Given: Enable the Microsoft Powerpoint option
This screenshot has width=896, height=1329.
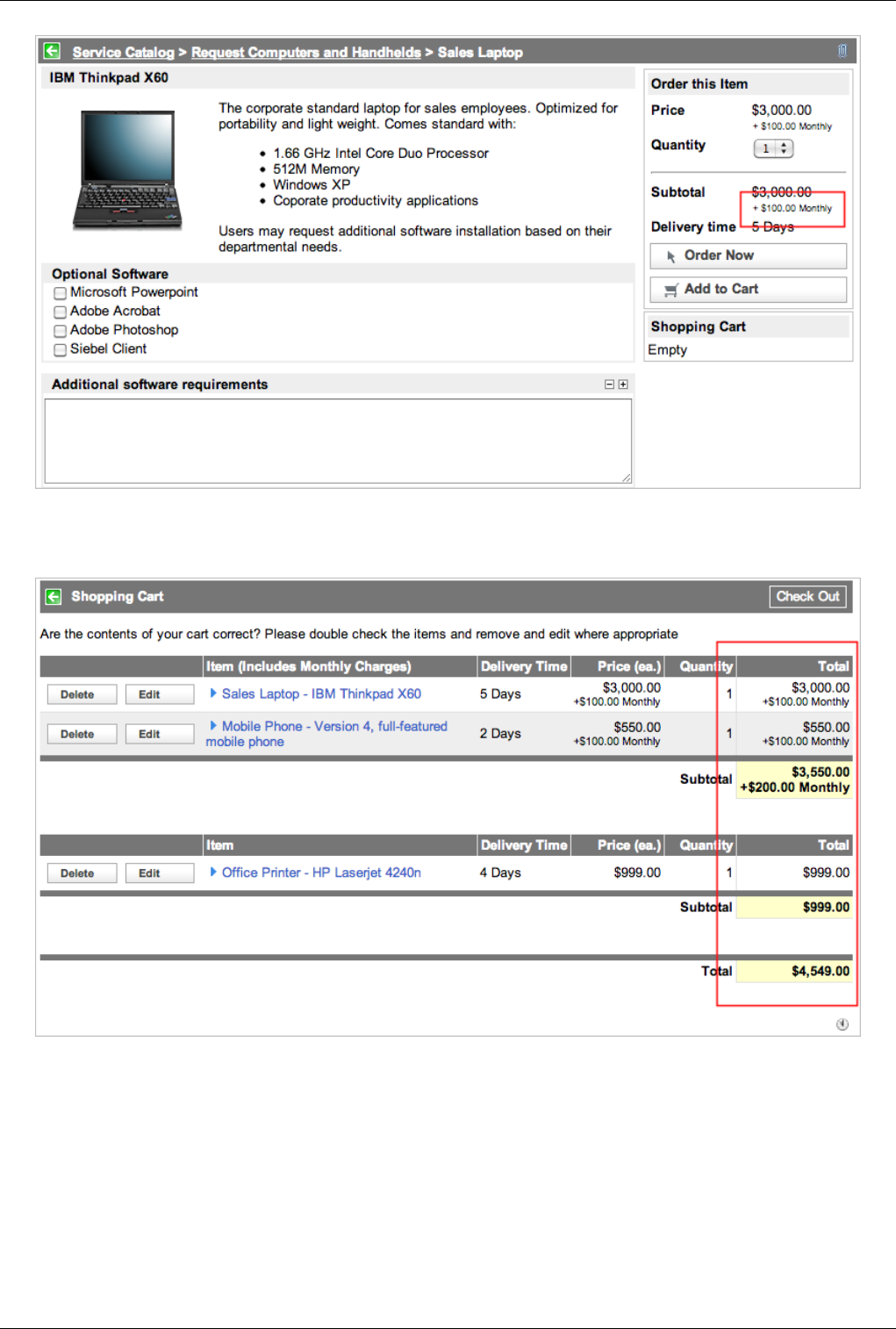Looking at the screenshot, I should 61,293.
